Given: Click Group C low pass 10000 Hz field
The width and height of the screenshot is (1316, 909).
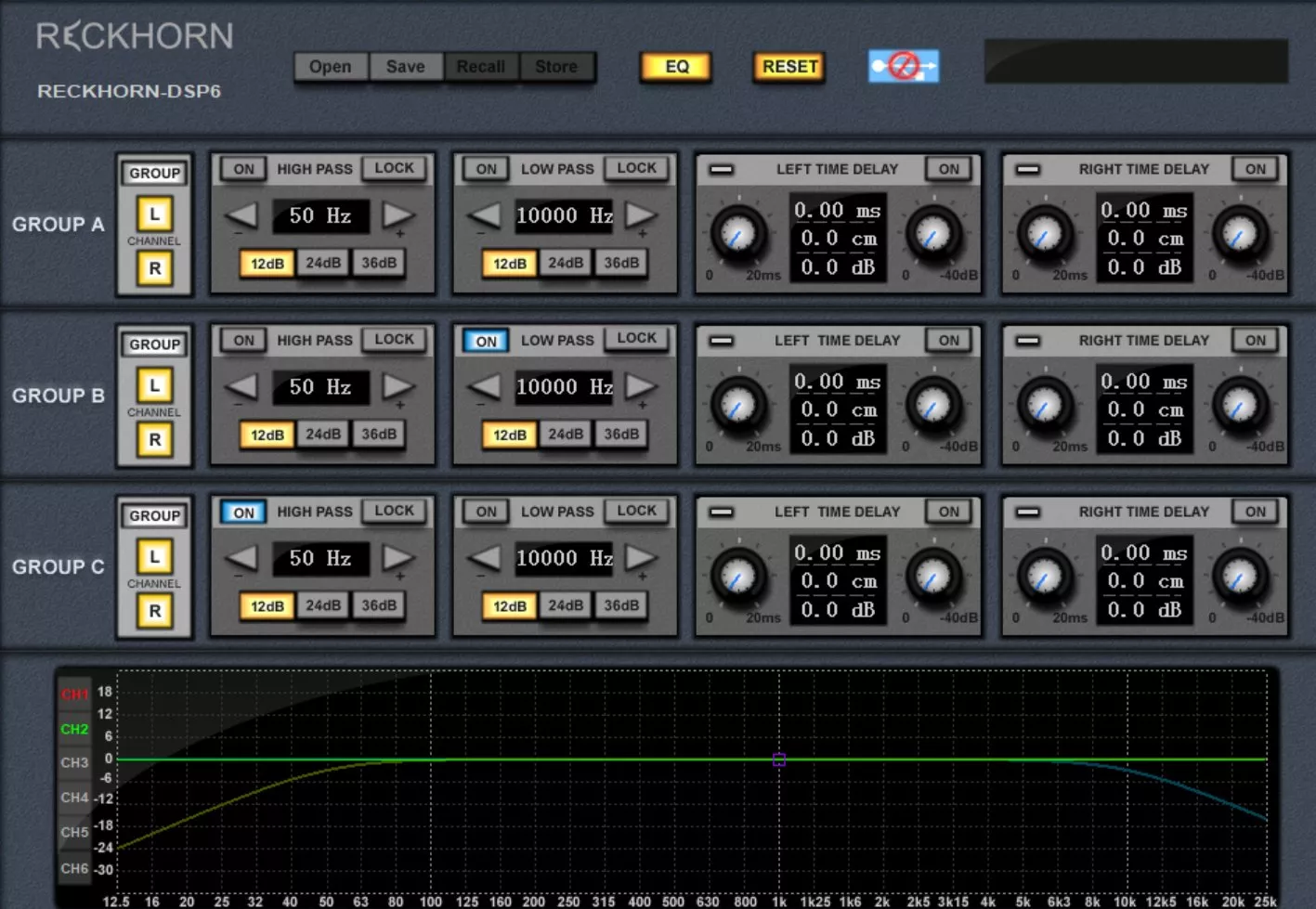Looking at the screenshot, I should click(564, 558).
